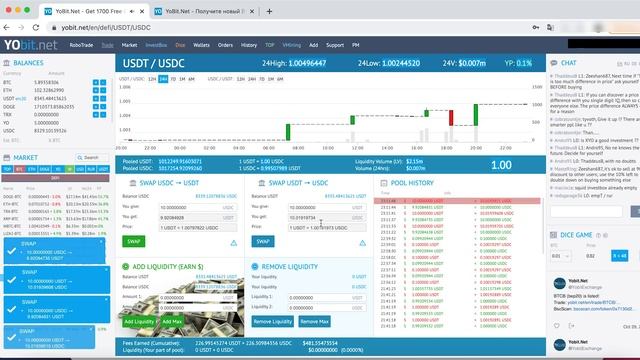Open the Dice menu item
This screenshot has height=360, width=640.
[x=180, y=45]
